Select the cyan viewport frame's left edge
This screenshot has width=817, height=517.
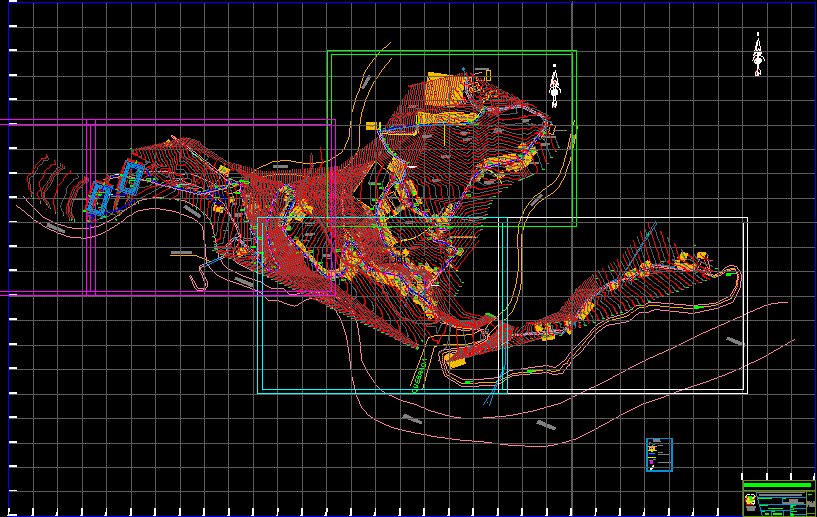(262, 310)
